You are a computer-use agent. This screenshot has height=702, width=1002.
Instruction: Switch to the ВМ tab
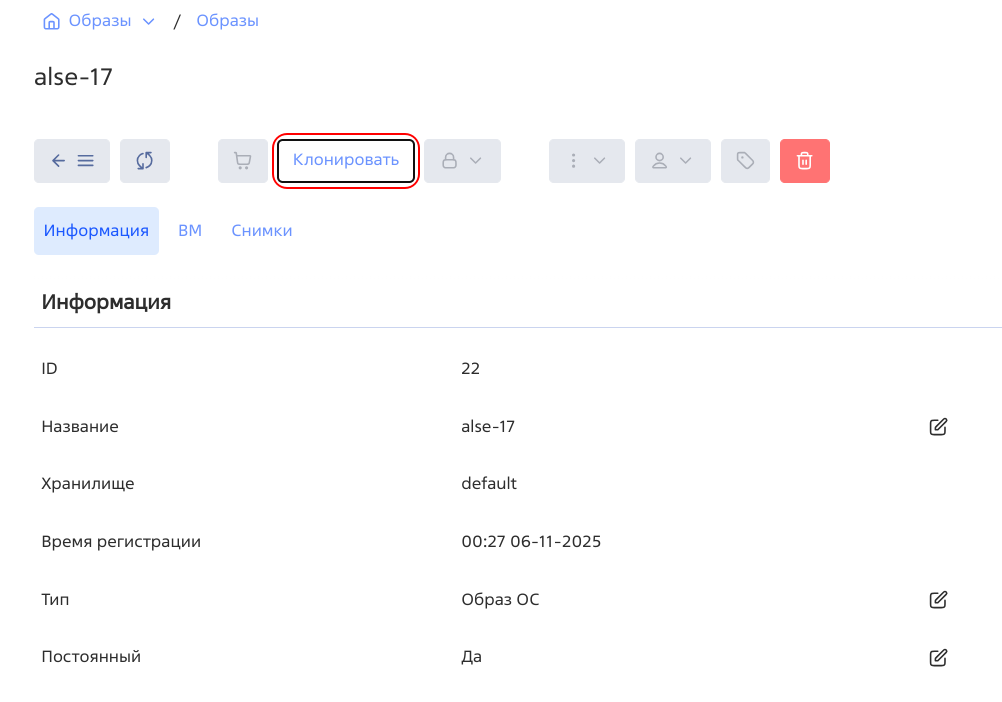(x=190, y=231)
